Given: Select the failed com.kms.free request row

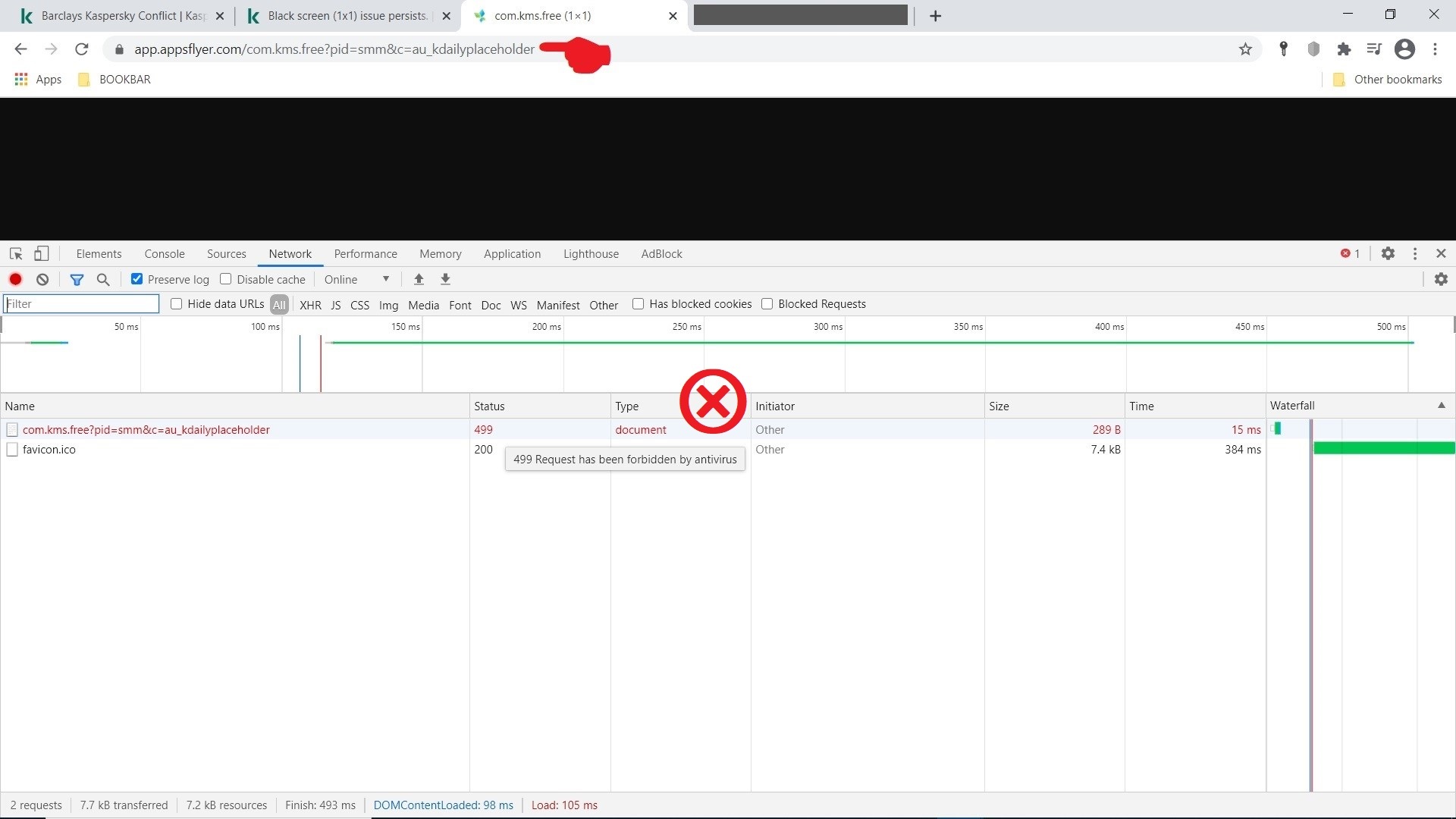Looking at the screenshot, I should [x=146, y=429].
